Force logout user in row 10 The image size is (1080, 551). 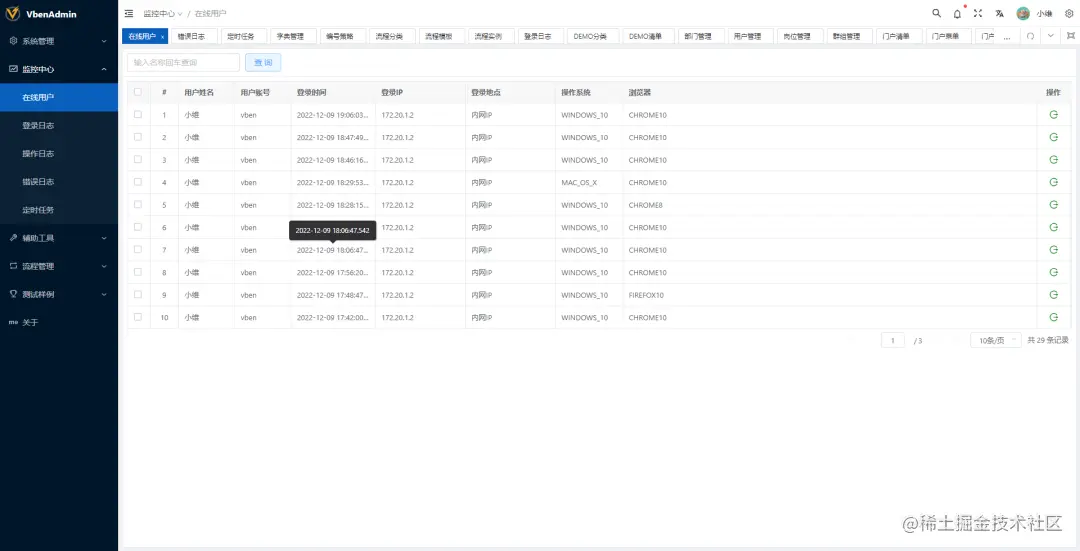[1053, 318]
